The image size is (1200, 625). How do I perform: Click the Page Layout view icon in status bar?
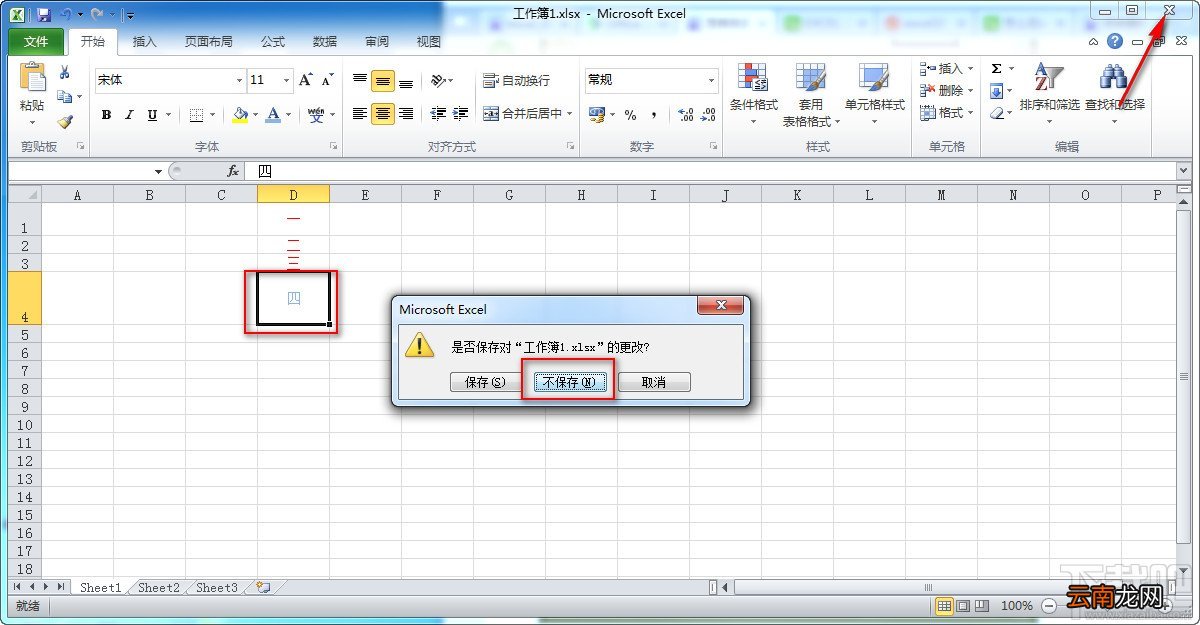pos(963,606)
